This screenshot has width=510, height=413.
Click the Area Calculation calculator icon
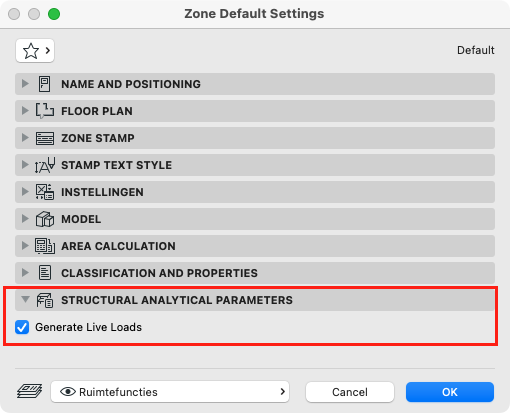(x=45, y=246)
